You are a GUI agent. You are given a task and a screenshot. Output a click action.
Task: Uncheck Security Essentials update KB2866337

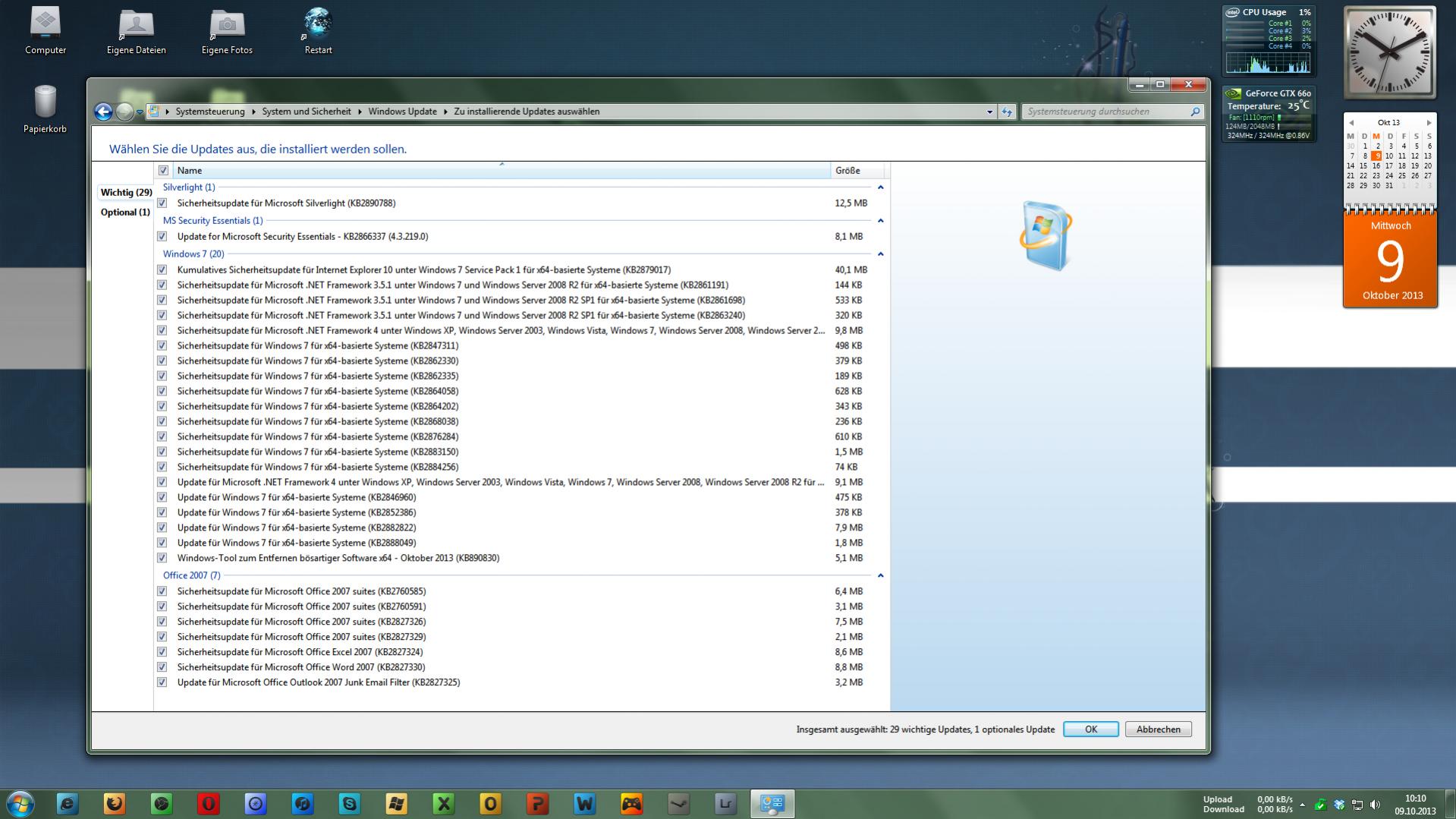coord(162,237)
